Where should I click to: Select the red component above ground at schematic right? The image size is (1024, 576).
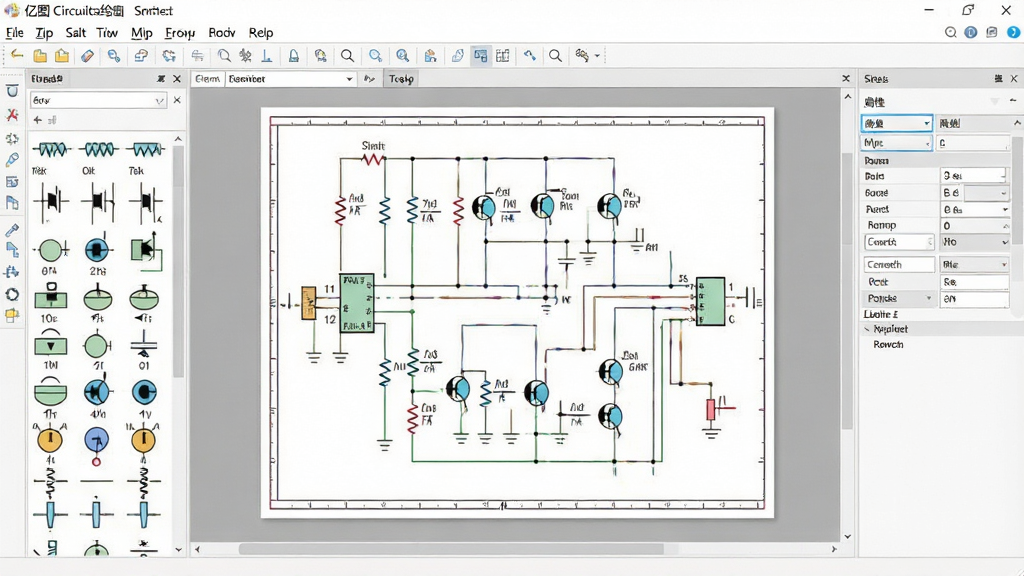coord(711,410)
